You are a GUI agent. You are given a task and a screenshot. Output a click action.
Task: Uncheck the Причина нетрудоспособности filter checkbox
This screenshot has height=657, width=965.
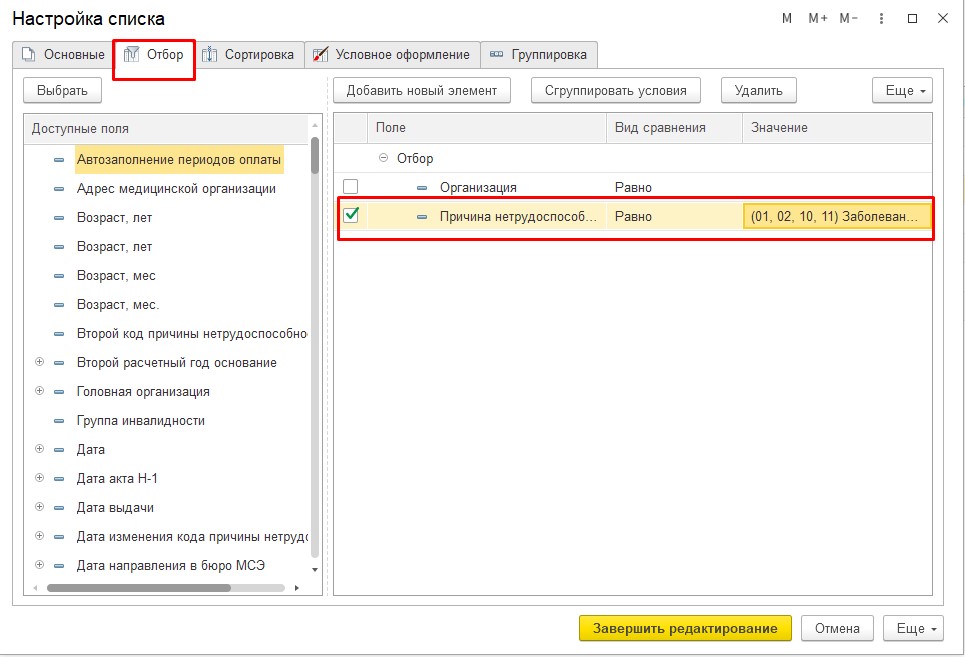[x=351, y=215]
